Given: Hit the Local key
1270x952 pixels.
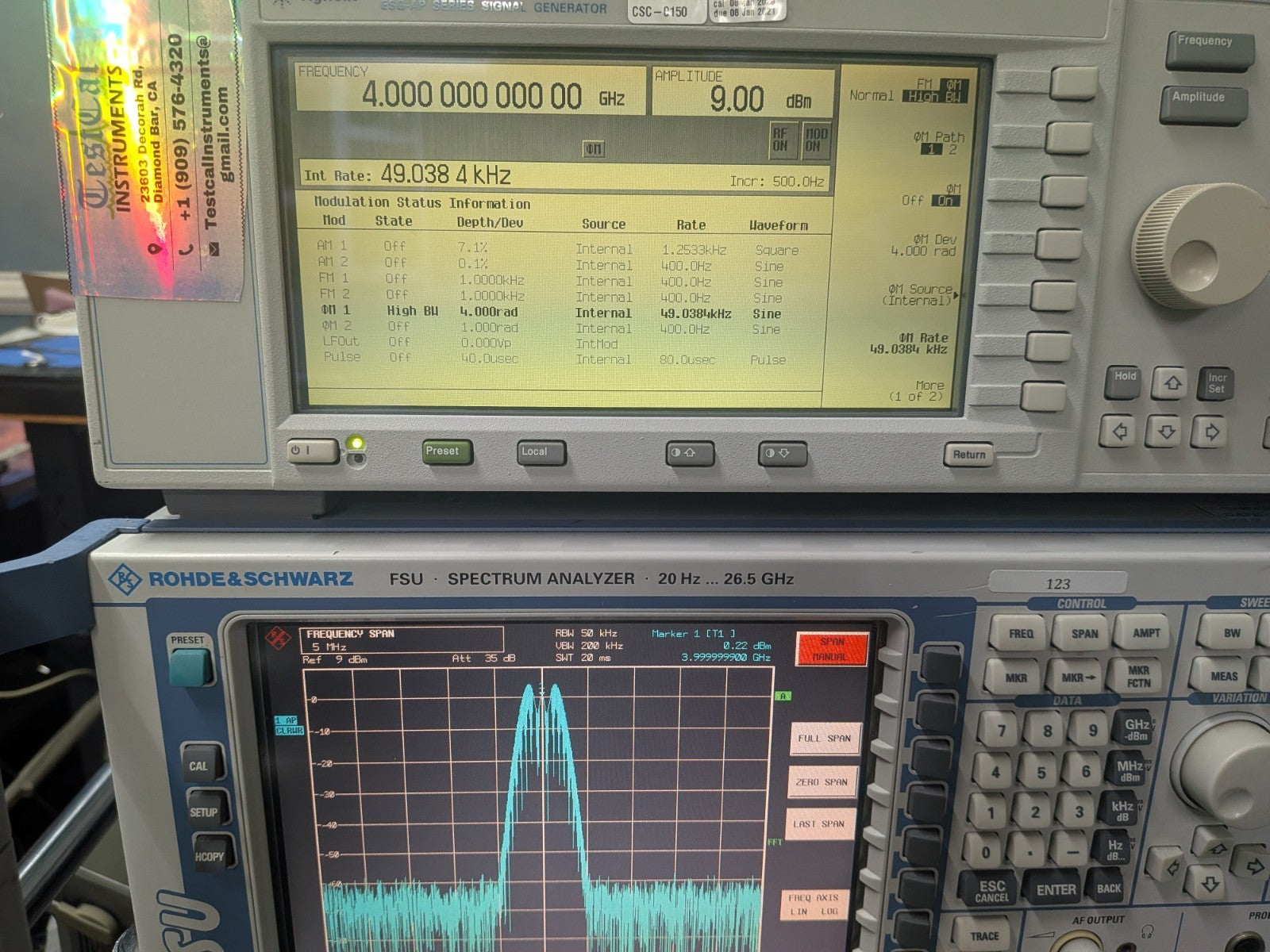Looking at the screenshot, I should click(x=541, y=452).
